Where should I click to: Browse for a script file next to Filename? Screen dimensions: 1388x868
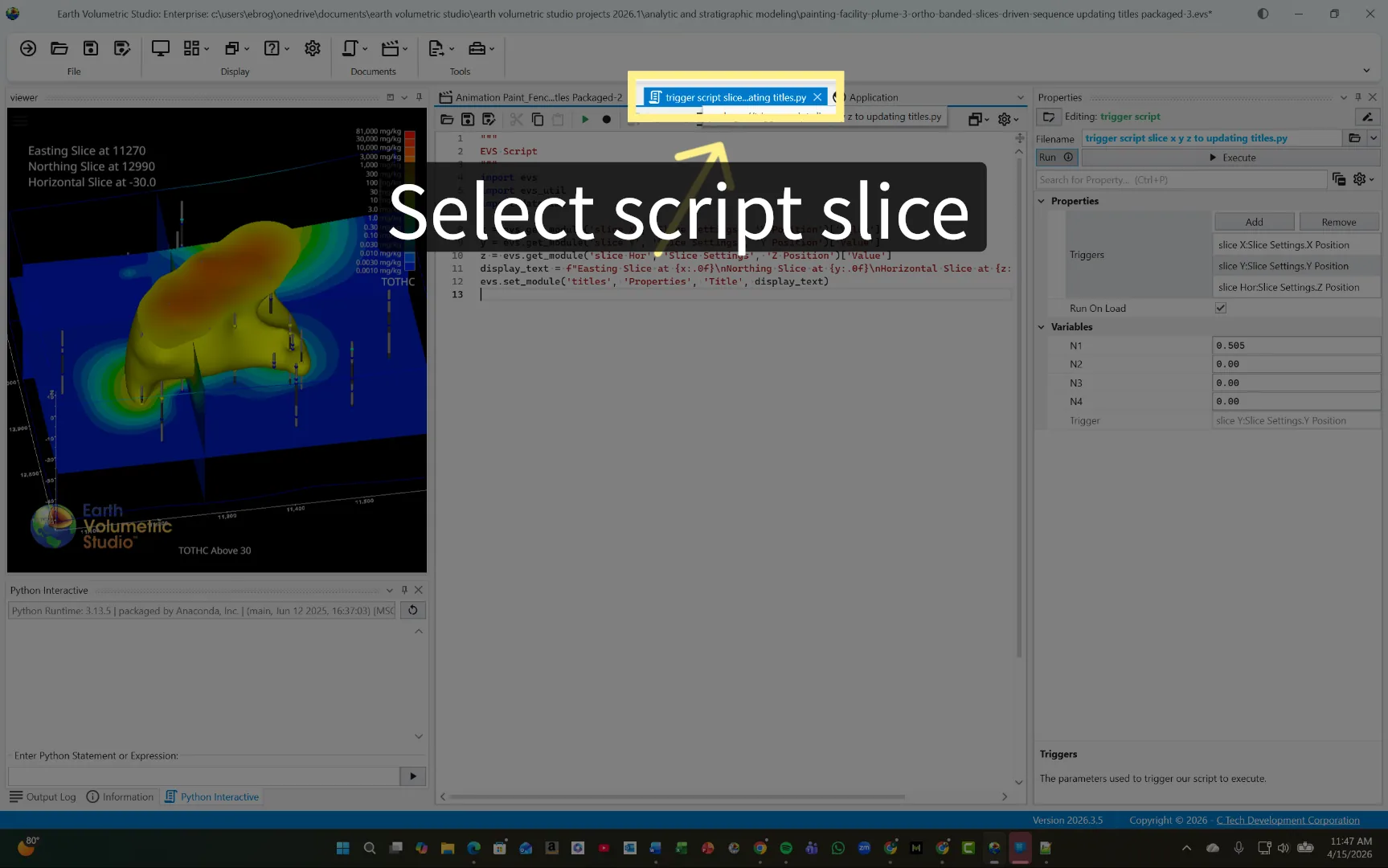(1354, 138)
